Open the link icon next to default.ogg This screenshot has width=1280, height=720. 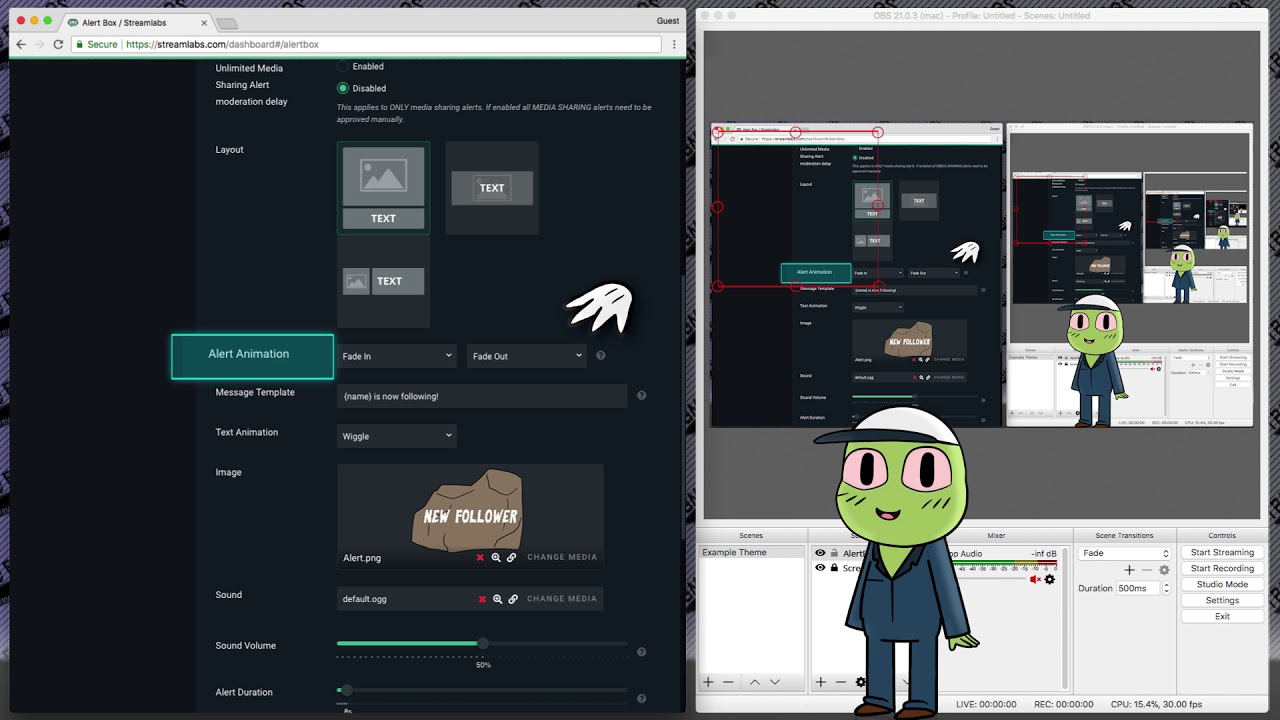[x=514, y=598]
